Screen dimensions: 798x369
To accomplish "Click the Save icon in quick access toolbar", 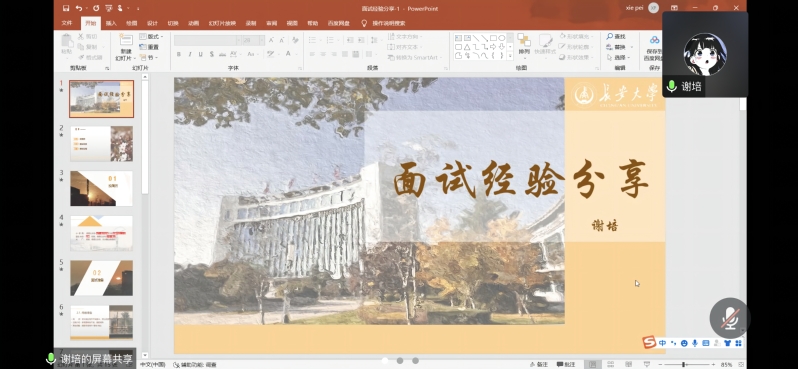I will click(66, 8).
